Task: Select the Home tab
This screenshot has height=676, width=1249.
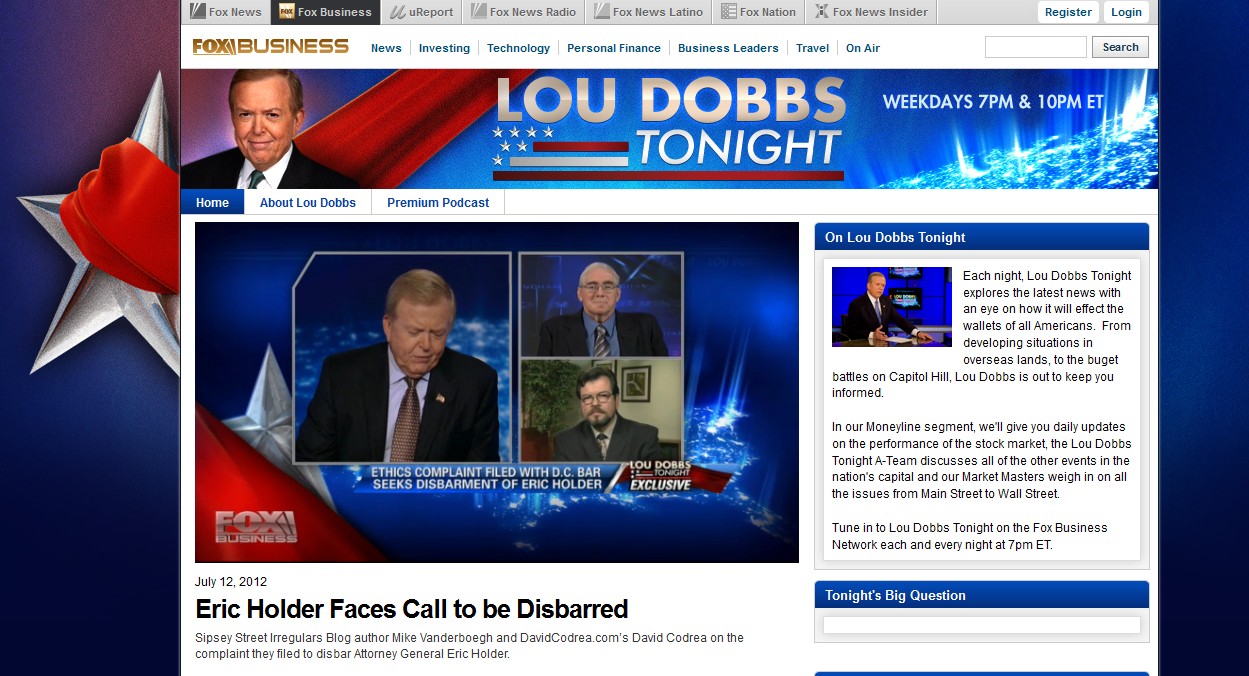Action: (212, 202)
